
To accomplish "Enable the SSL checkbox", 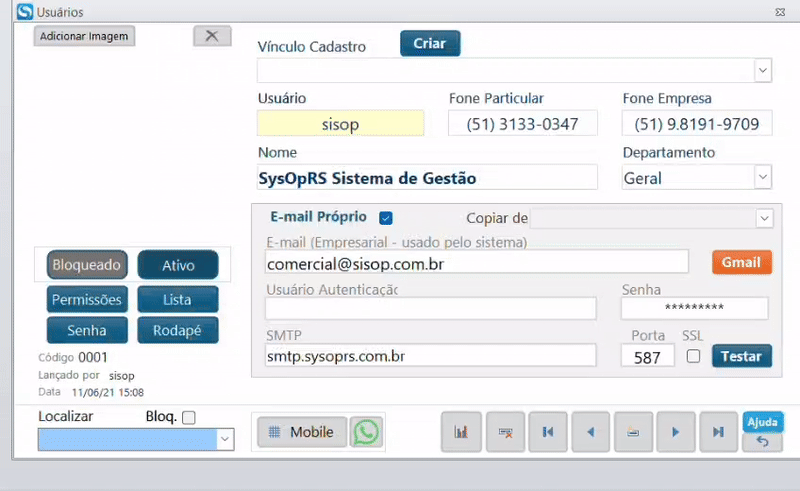I will point(693,356).
